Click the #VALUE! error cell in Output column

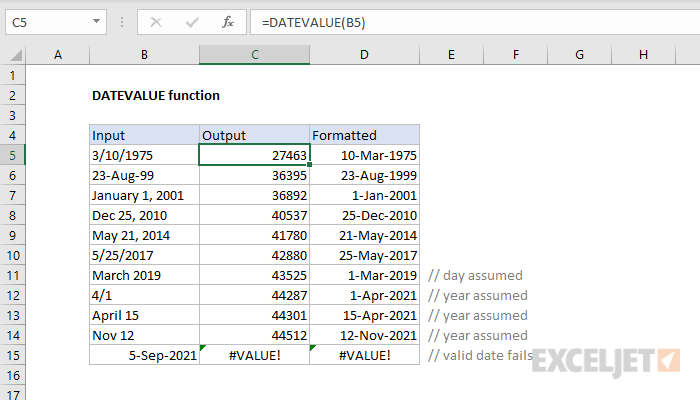[254, 355]
